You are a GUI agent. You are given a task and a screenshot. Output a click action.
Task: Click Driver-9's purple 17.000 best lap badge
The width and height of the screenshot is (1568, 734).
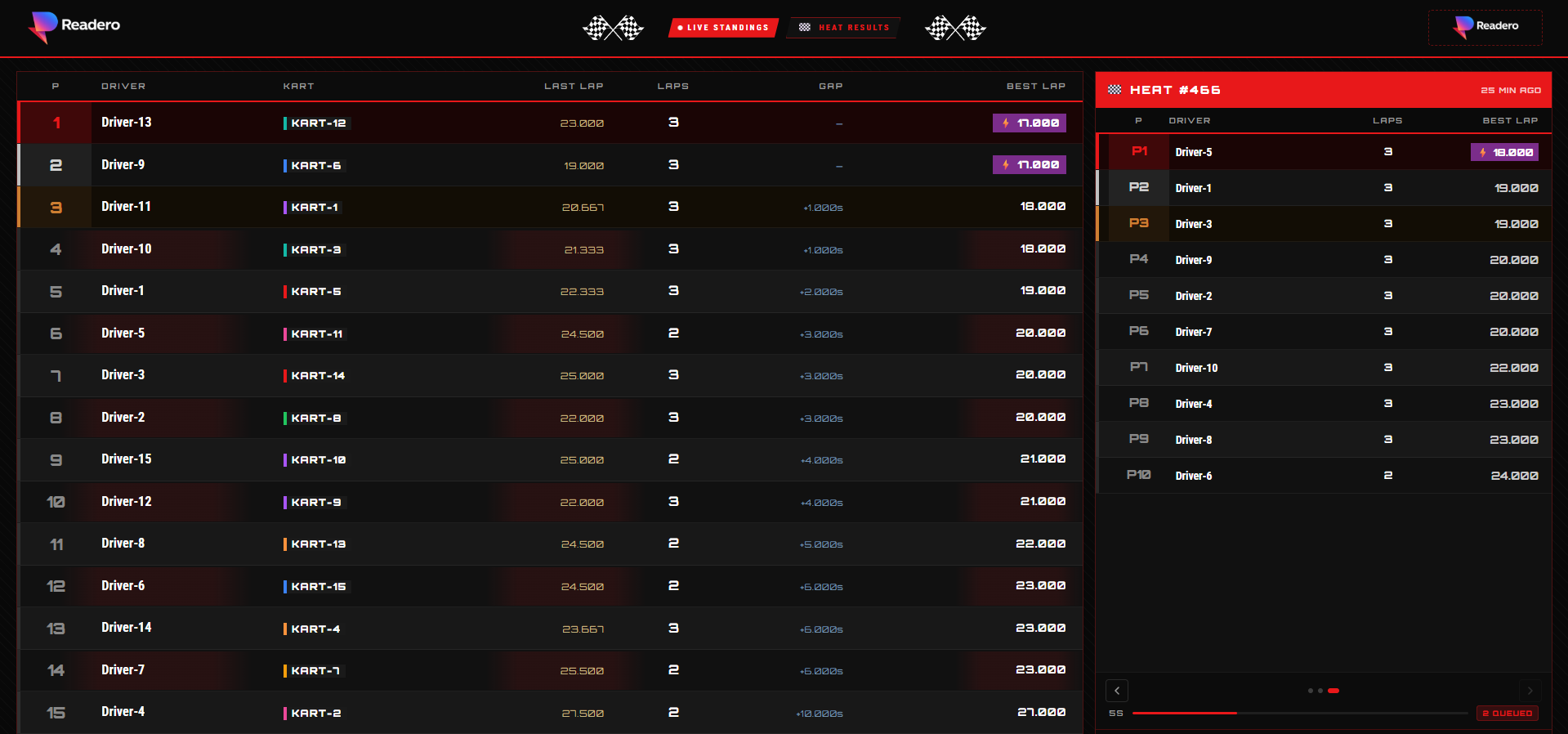[x=1030, y=165]
